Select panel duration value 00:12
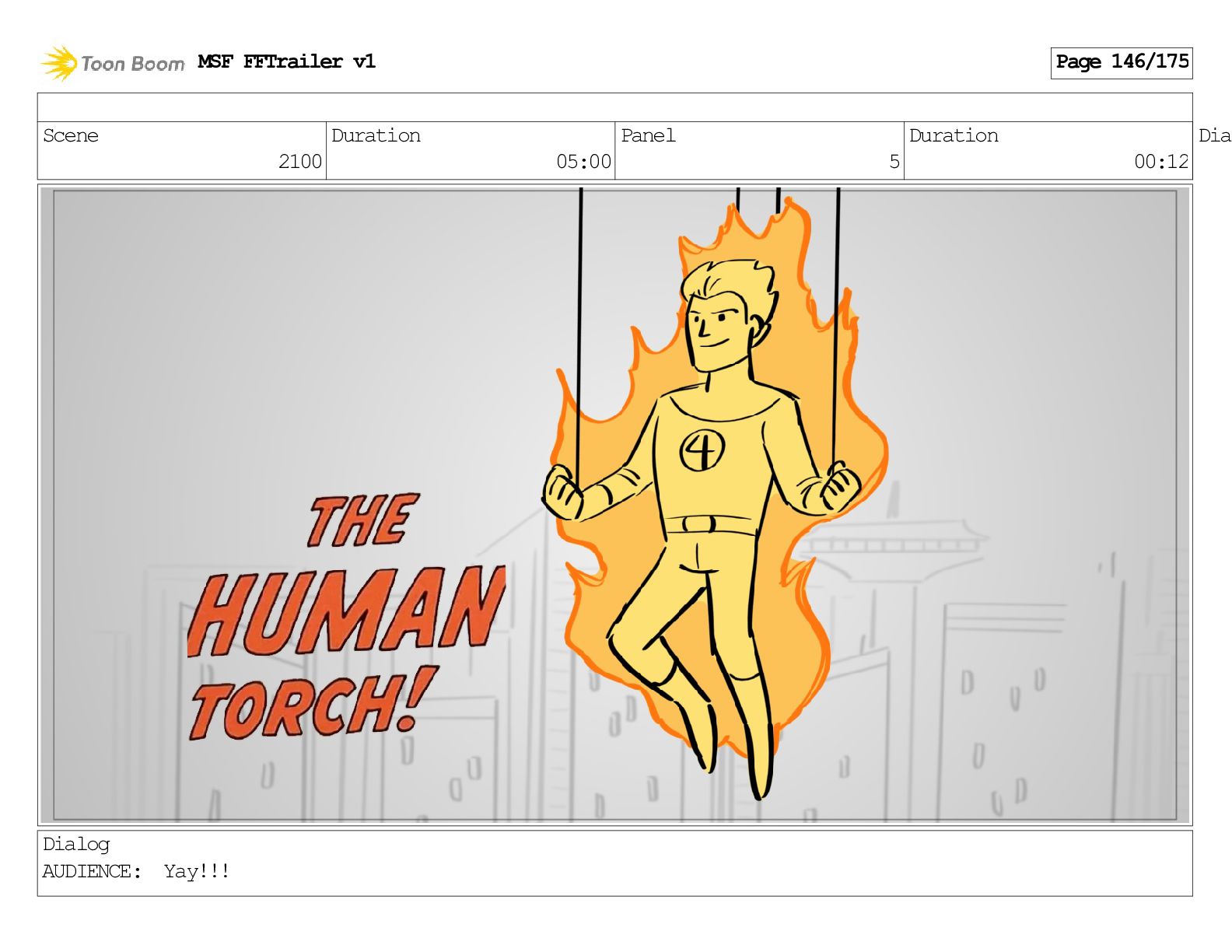The image size is (1232, 952). click(1161, 161)
